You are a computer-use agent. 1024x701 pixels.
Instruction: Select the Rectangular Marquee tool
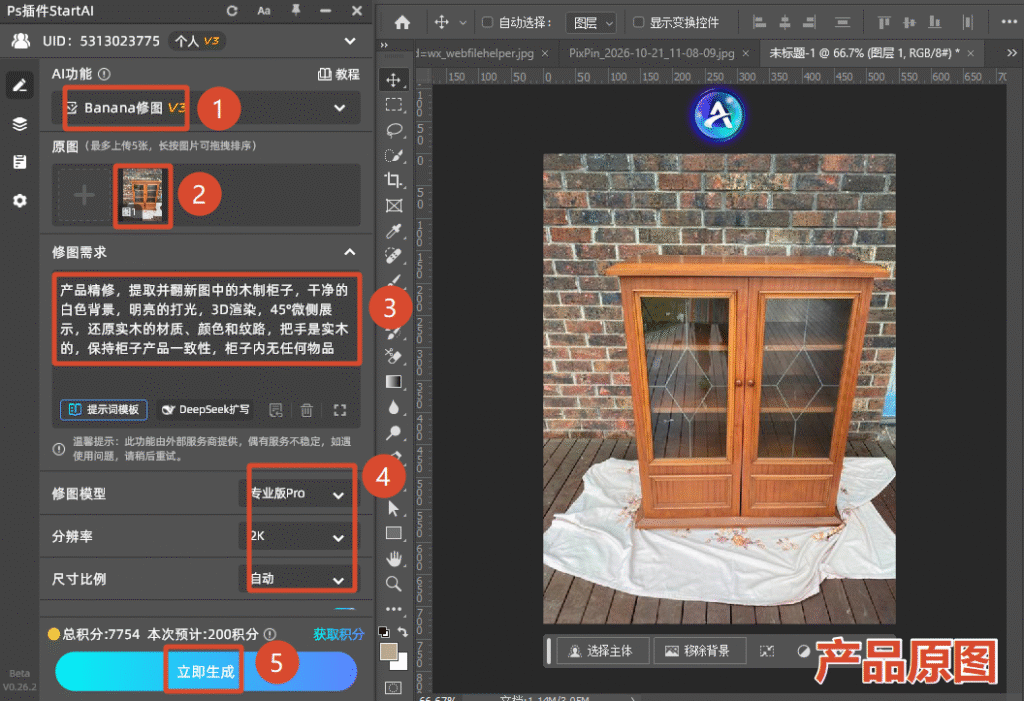393,105
